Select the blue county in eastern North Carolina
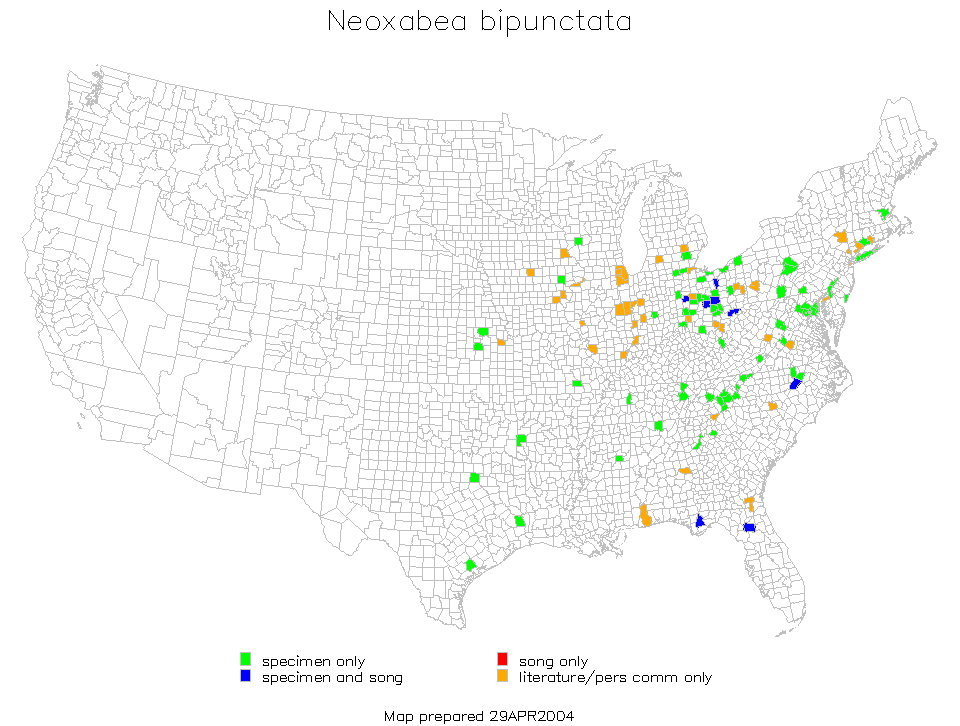Image resolution: width=960 pixels, height=726 pixels. (x=796, y=383)
